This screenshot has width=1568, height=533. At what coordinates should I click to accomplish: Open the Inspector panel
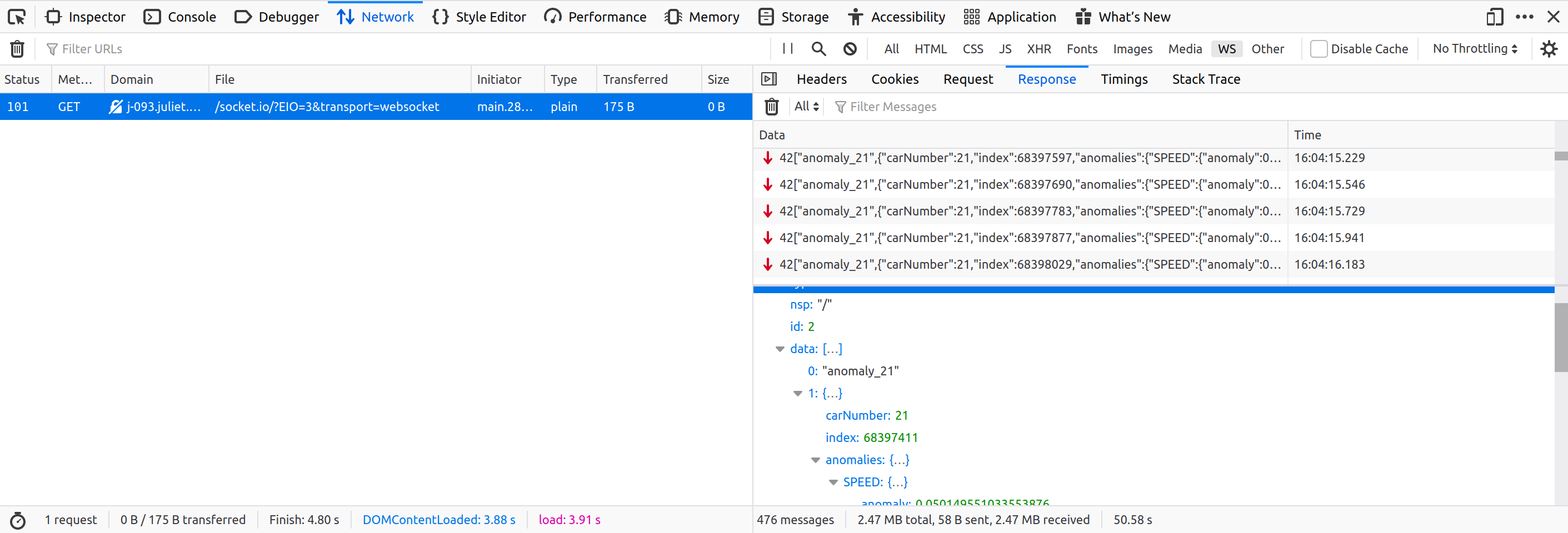[85, 17]
